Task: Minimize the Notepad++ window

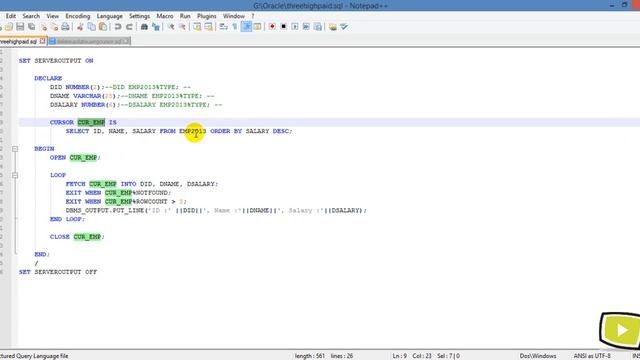Action: click(x=611, y=5)
